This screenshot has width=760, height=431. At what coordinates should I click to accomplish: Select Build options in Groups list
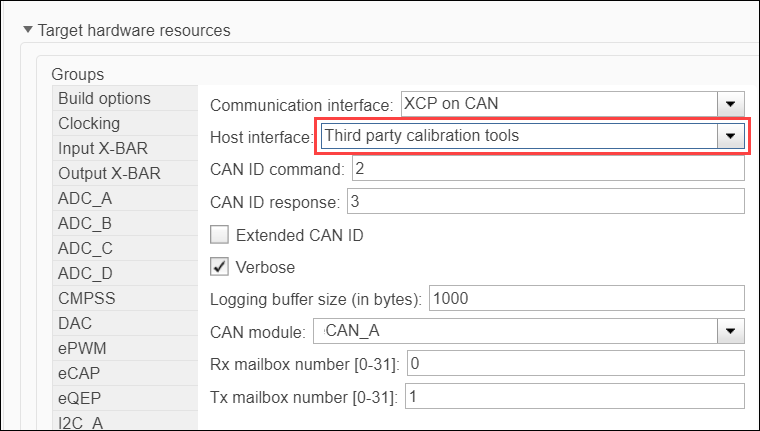point(105,99)
